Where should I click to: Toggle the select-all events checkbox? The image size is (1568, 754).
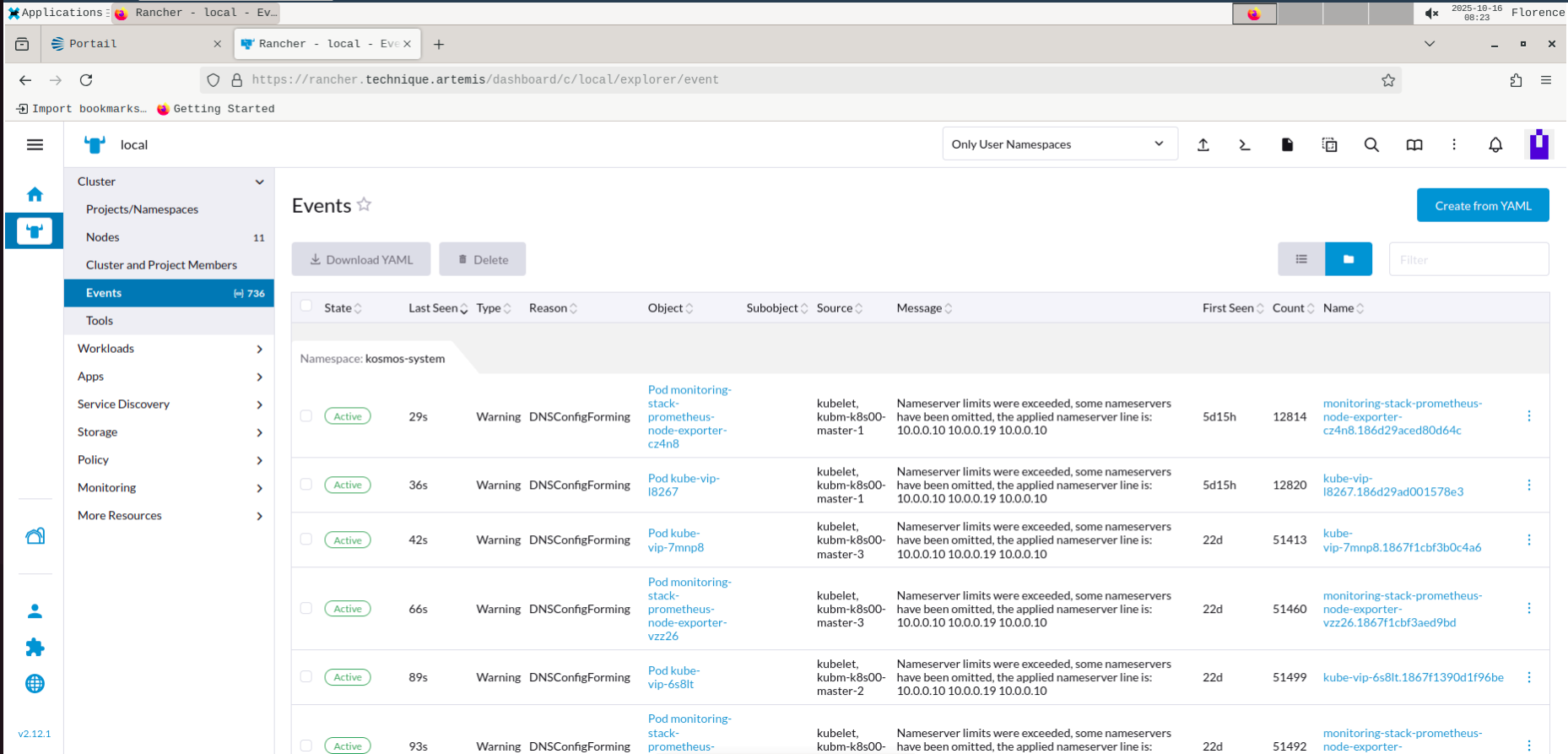point(306,306)
